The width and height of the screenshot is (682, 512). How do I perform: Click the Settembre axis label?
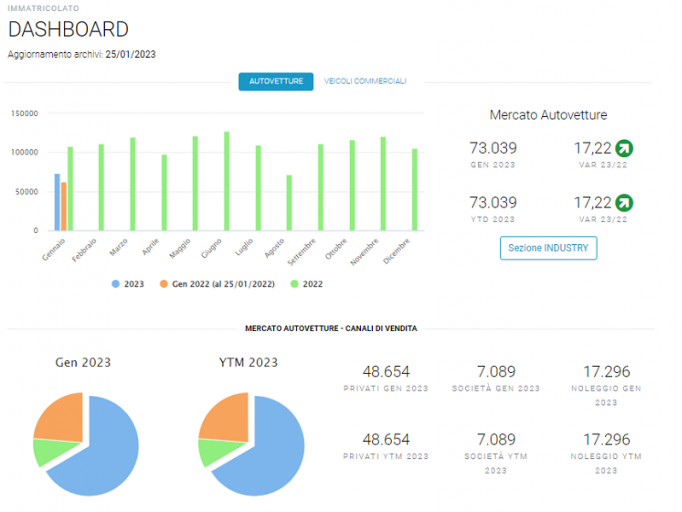302,252
